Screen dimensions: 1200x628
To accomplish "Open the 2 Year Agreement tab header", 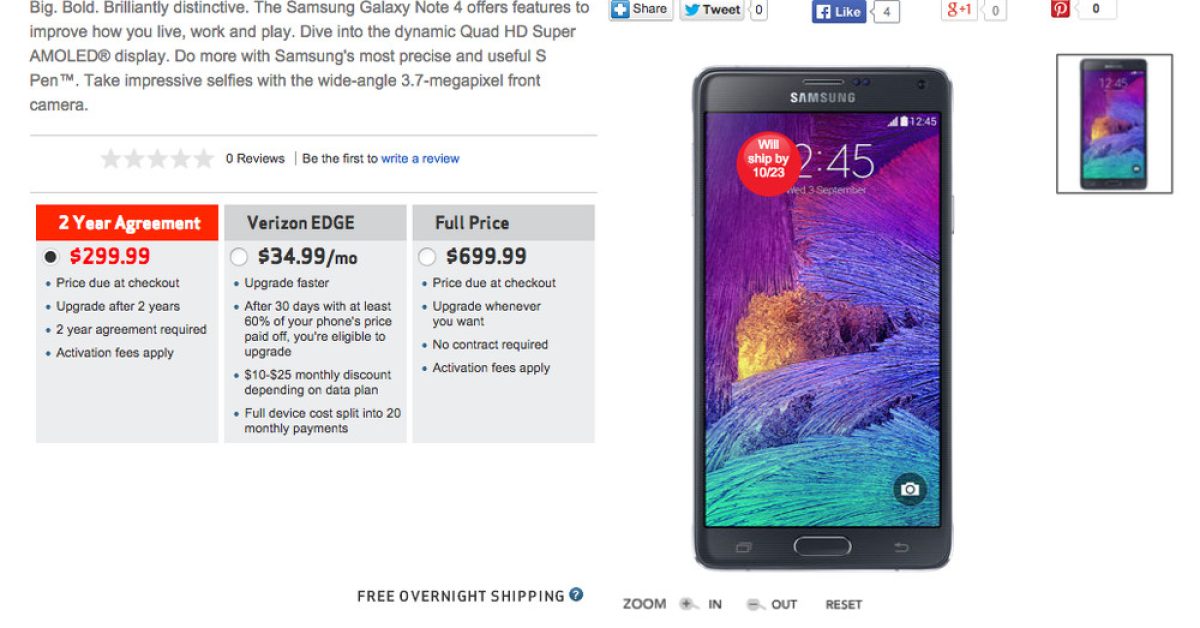I will [127, 222].
